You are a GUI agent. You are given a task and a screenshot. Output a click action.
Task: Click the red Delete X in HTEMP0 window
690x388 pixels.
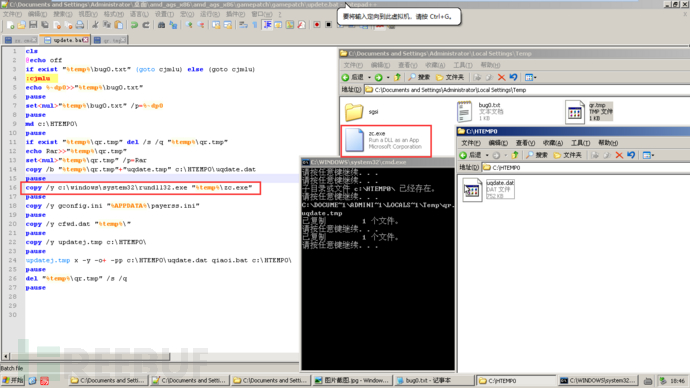point(619,155)
